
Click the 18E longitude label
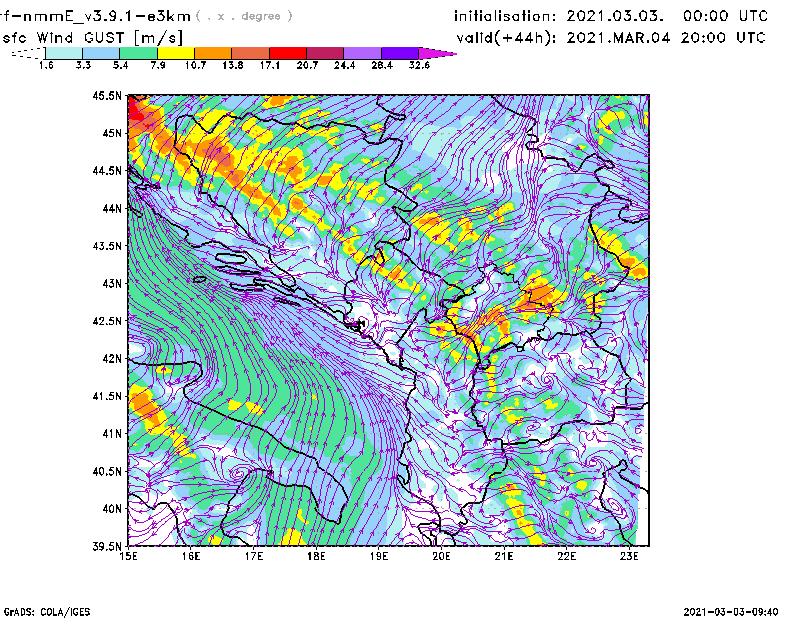pyautogui.click(x=316, y=556)
